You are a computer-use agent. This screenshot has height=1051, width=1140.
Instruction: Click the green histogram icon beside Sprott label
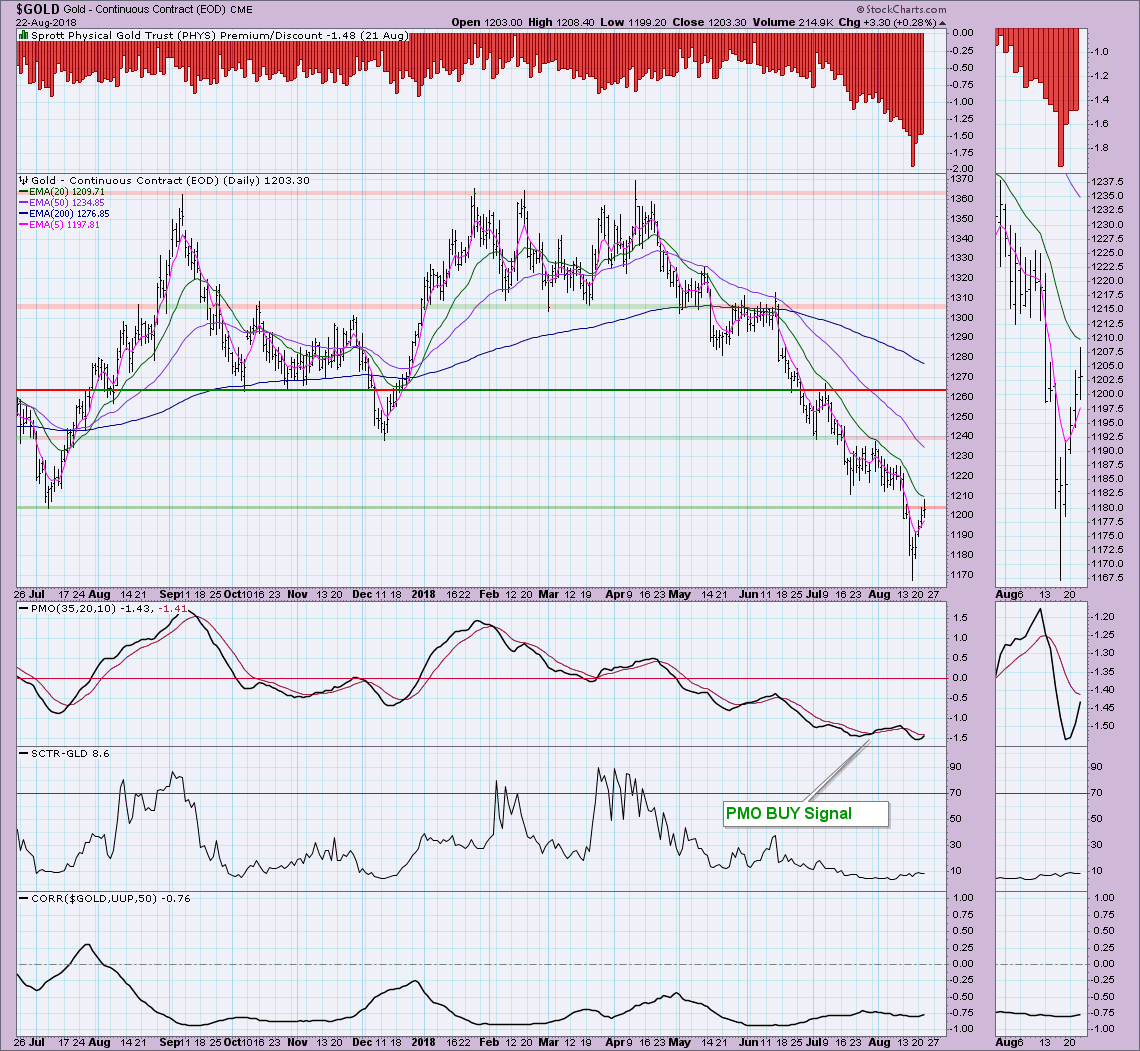22,34
